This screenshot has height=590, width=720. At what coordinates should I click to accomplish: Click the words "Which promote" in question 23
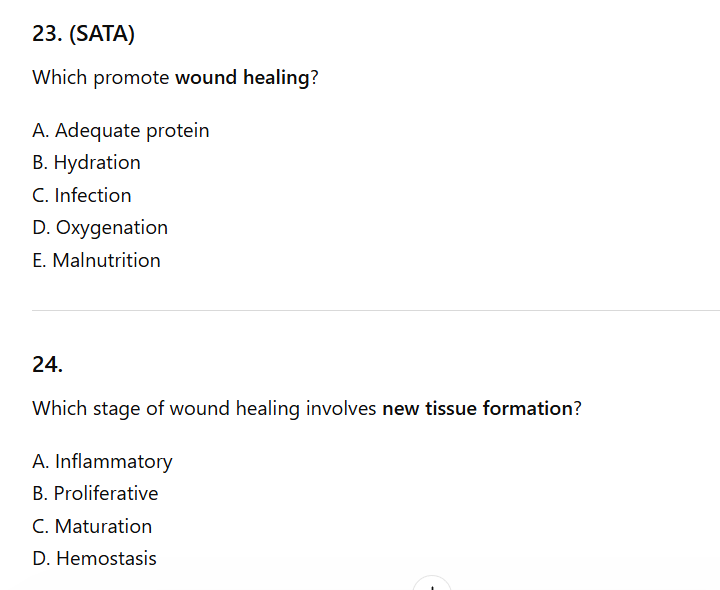click(100, 77)
